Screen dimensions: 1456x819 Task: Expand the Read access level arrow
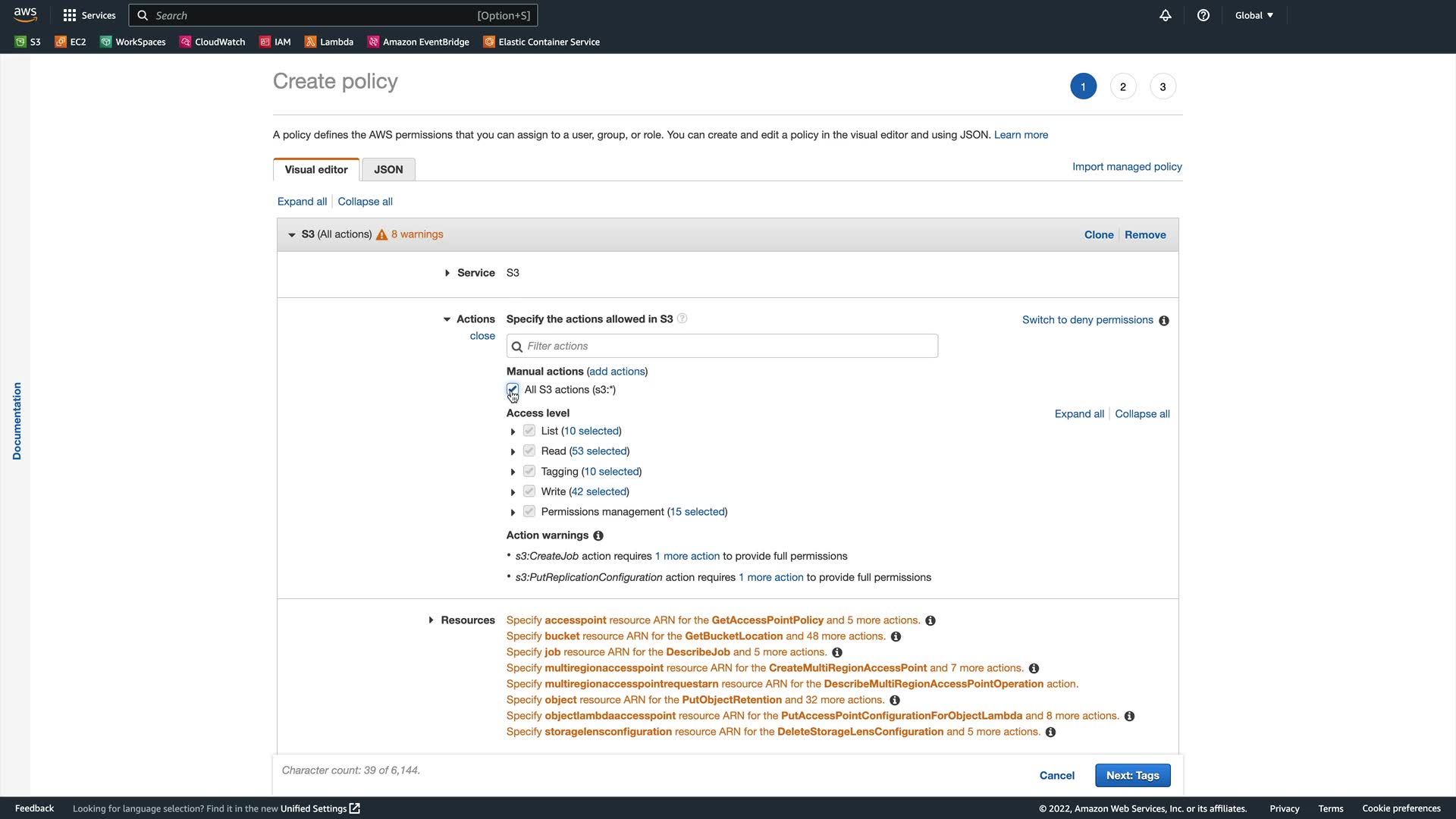[513, 452]
